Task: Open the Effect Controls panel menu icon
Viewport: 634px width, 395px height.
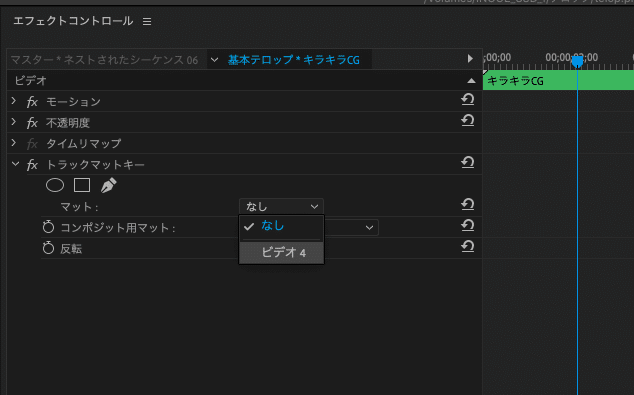Action: [147, 21]
